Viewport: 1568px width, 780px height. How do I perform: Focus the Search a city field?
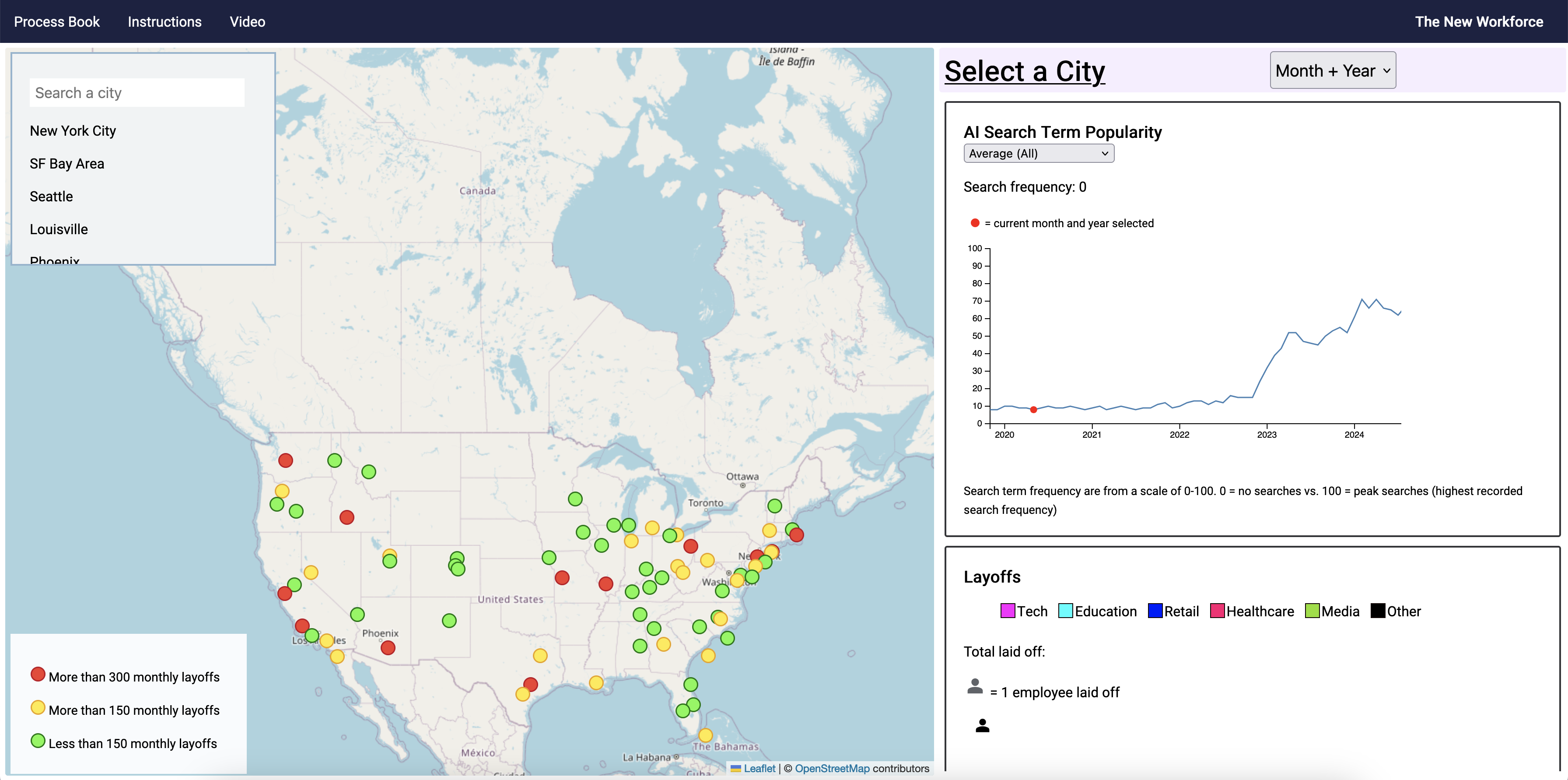point(137,92)
